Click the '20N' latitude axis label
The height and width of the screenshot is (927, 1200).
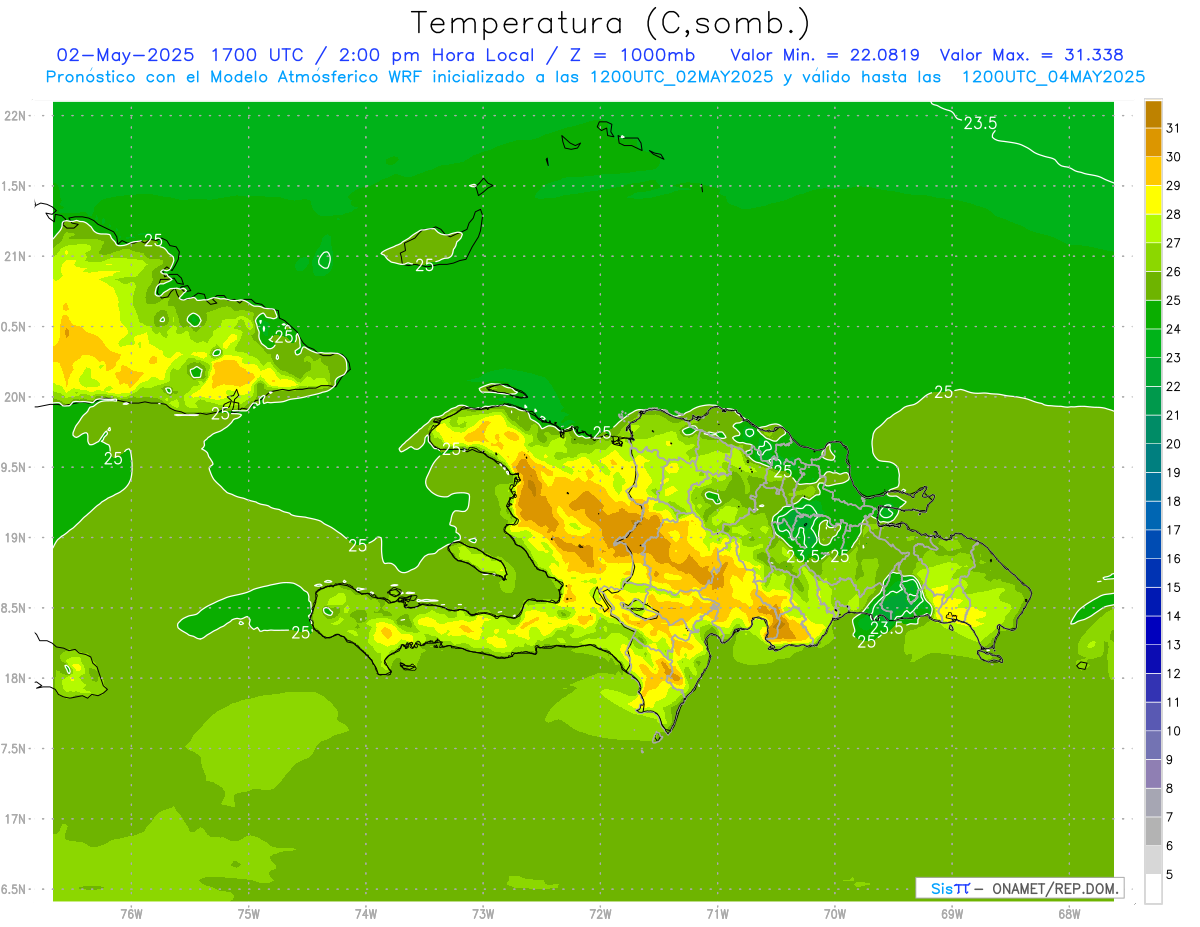pos(17,397)
